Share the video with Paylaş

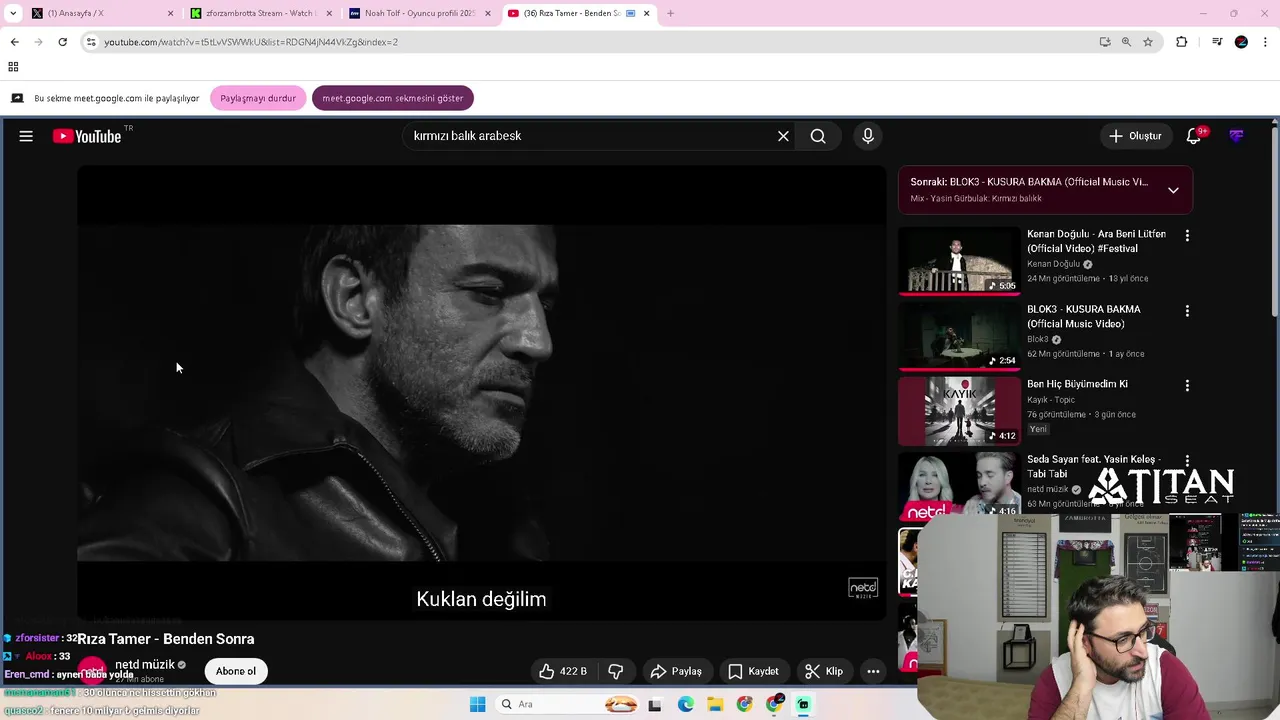(676, 671)
